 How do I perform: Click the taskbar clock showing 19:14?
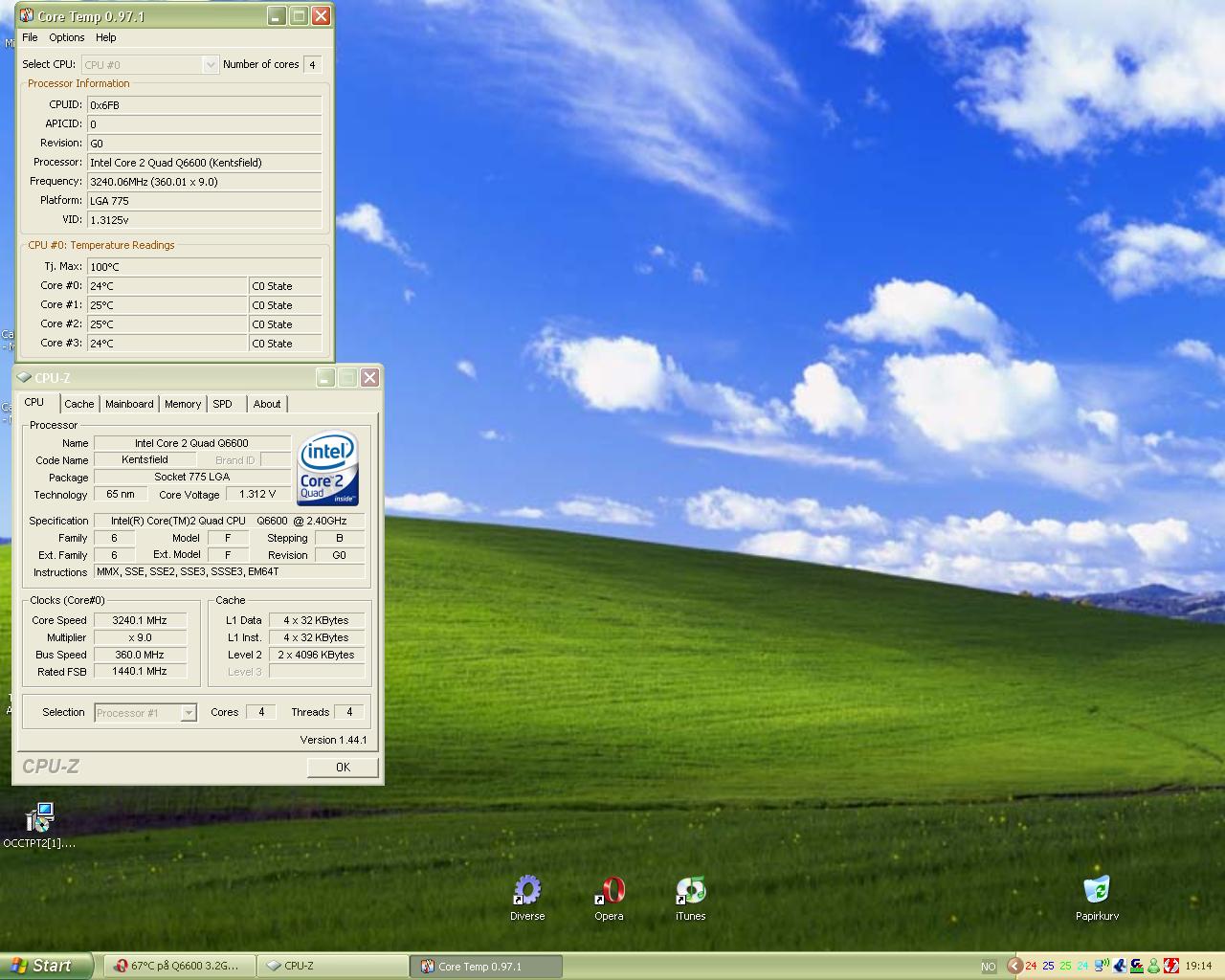[x=1198, y=967]
